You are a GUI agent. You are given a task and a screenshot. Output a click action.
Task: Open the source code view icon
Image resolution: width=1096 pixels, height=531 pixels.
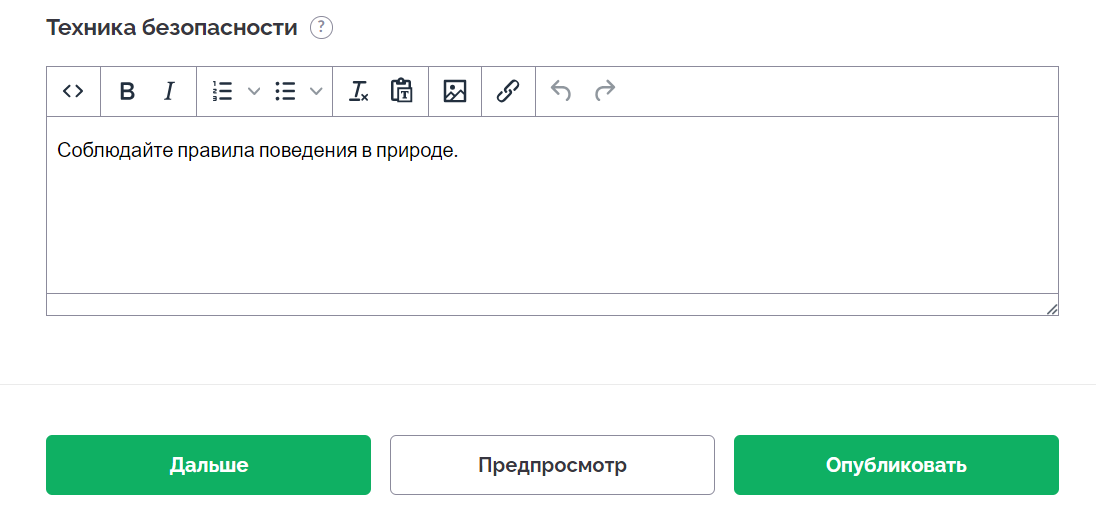[x=73, y=92]
